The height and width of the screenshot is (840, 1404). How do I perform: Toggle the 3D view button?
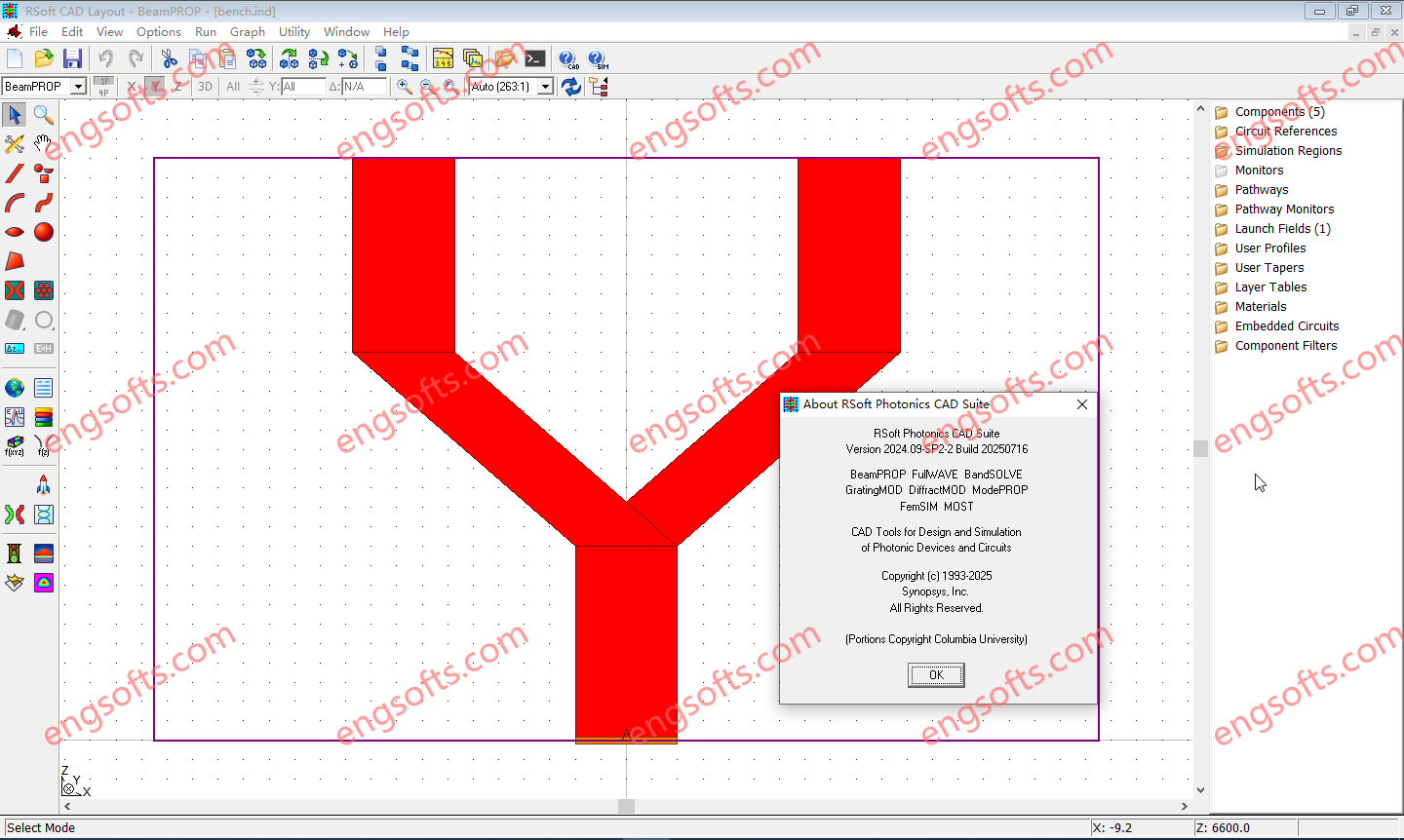click(x=205, y=87)
